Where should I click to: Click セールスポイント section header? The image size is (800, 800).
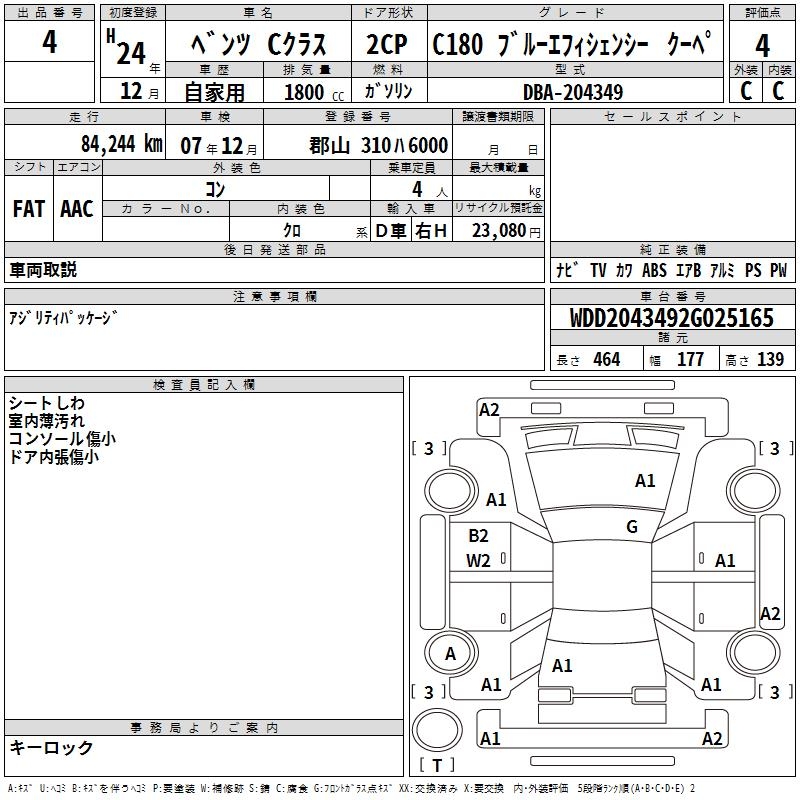pyautogui.click(x=672, y=116)
